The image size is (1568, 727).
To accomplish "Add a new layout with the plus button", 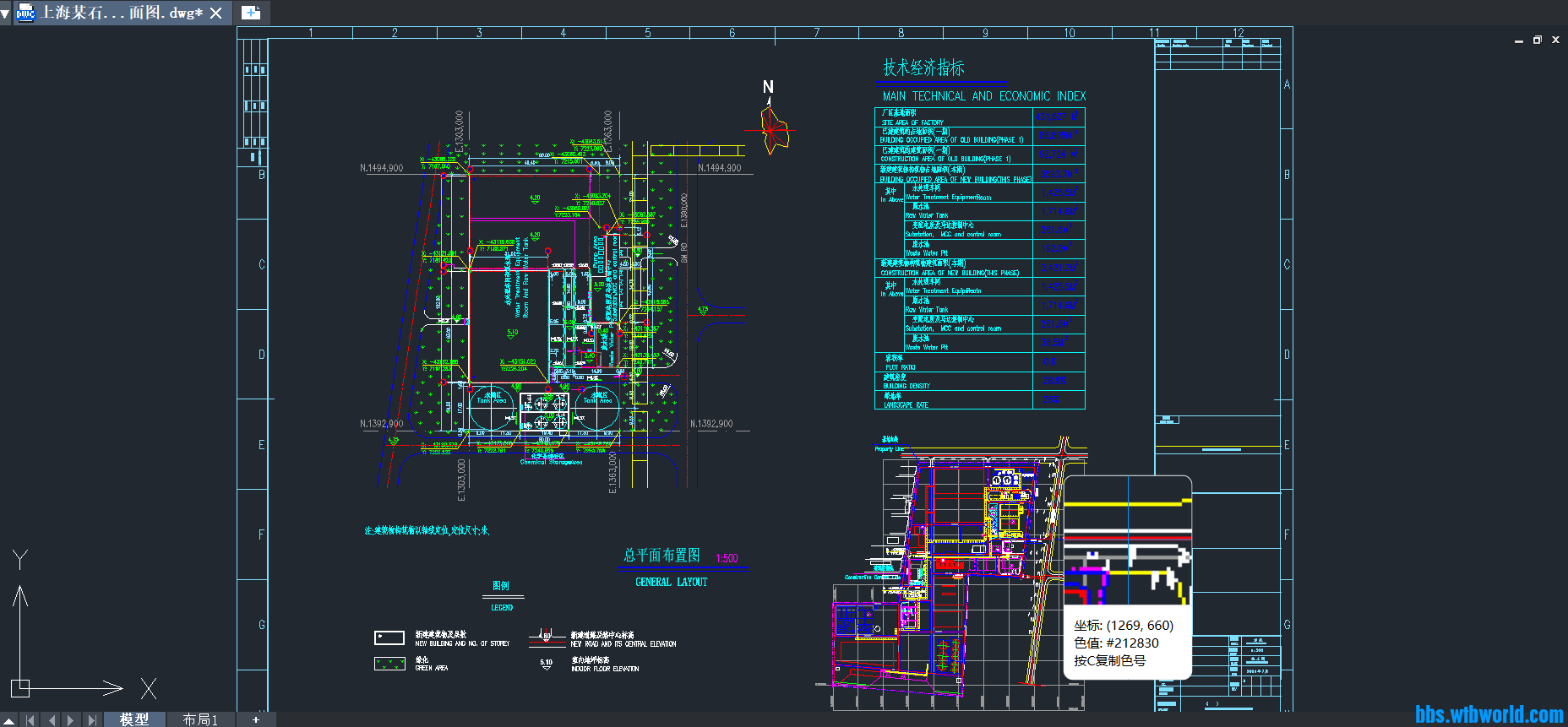I will coord(256,719).
